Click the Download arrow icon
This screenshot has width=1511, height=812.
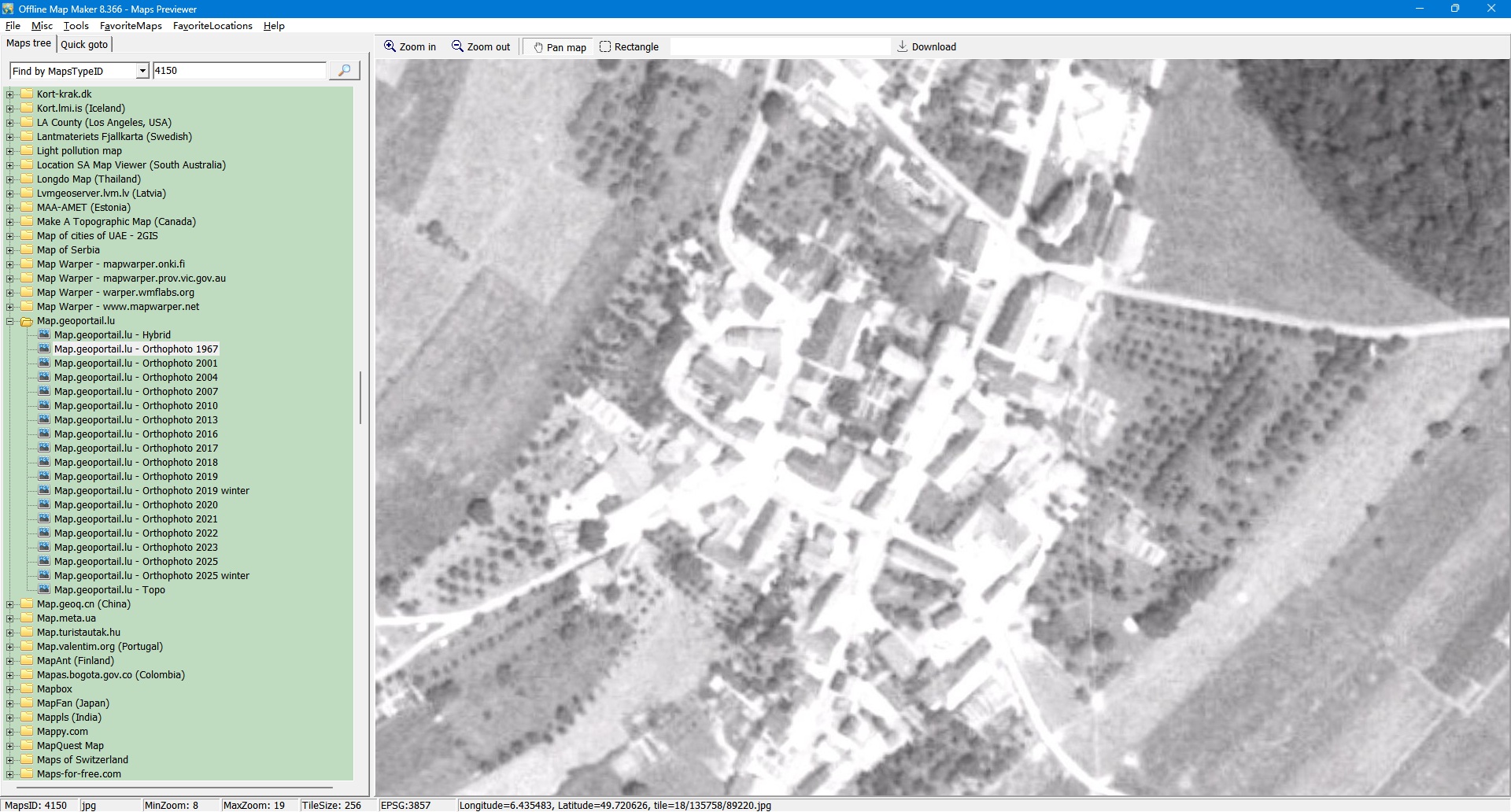coord(903,46)
